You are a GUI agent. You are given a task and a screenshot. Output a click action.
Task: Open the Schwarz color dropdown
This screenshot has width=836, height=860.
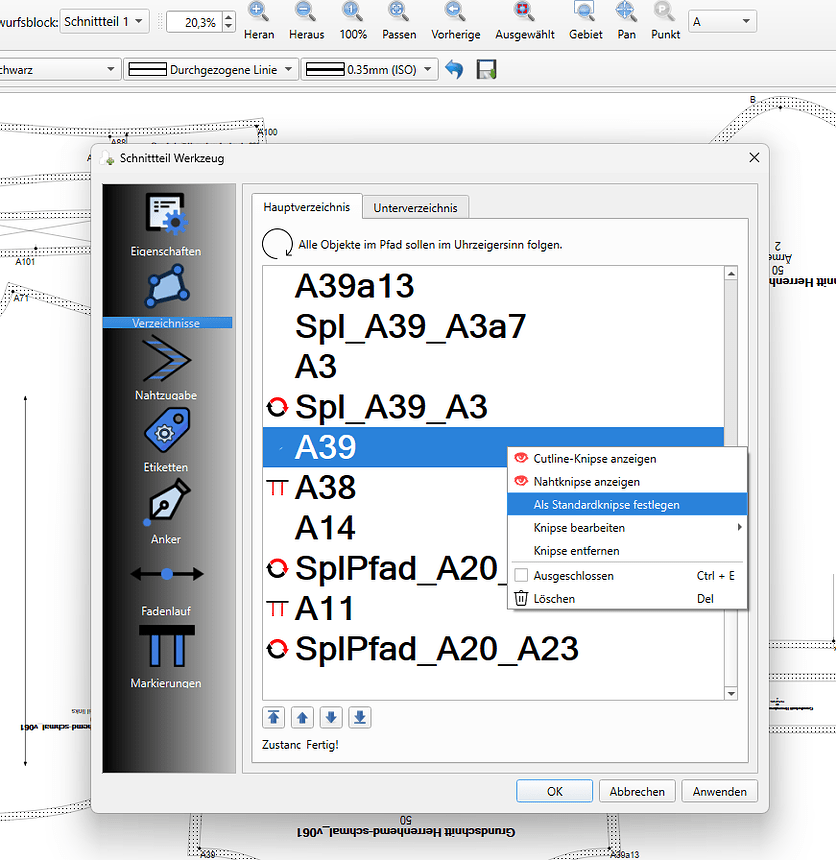coord(58,70)
